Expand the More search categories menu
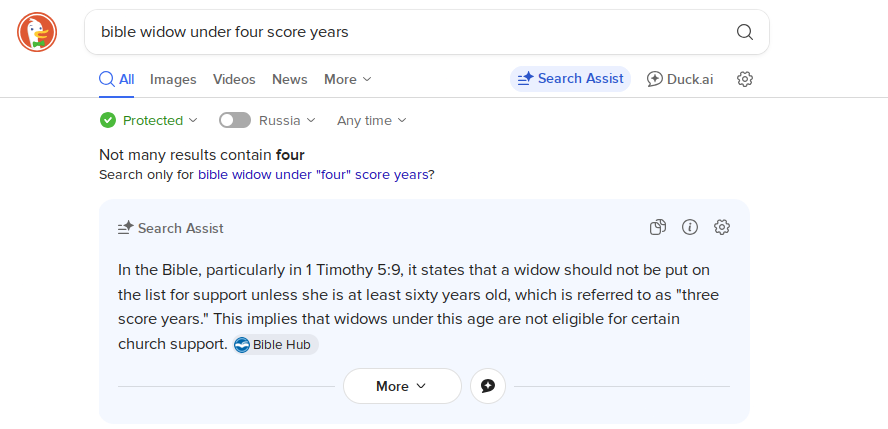 click(x=347, y=79)
